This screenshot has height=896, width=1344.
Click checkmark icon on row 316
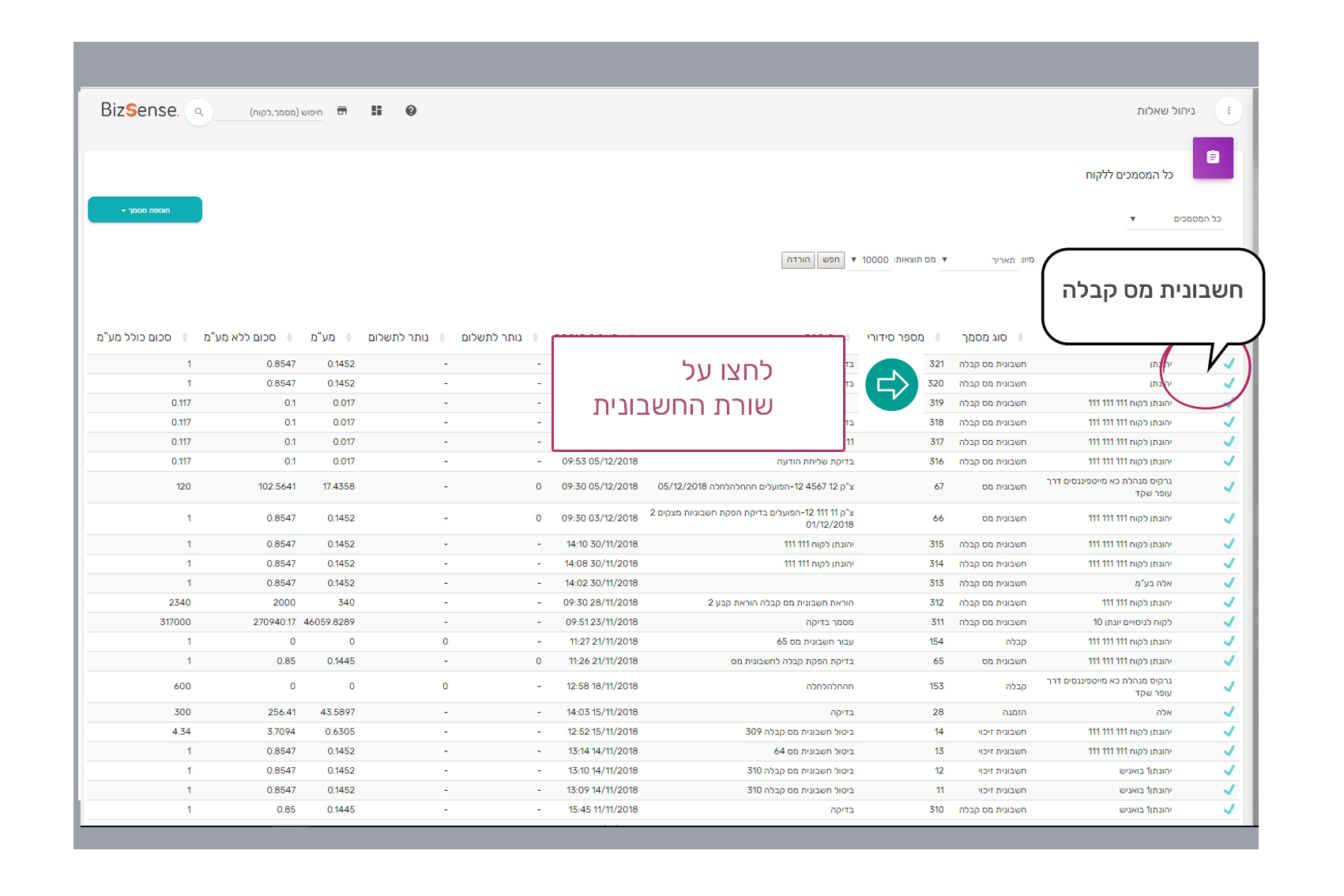(x=1229, y=461)
